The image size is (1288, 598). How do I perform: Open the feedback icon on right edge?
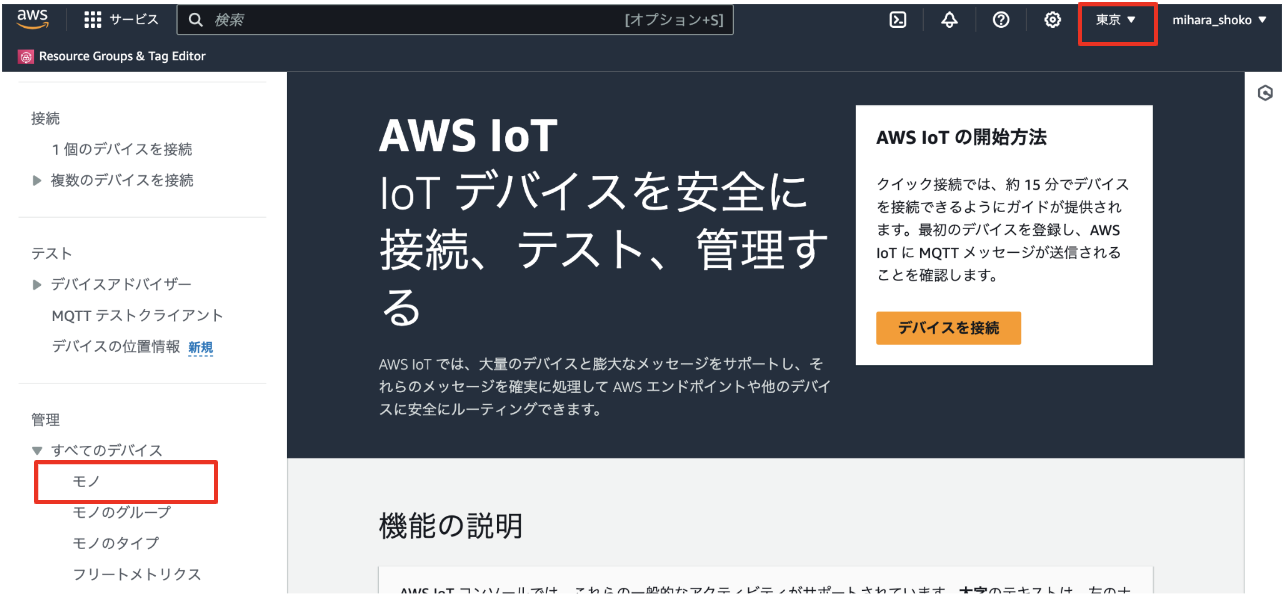[1264, 92]
